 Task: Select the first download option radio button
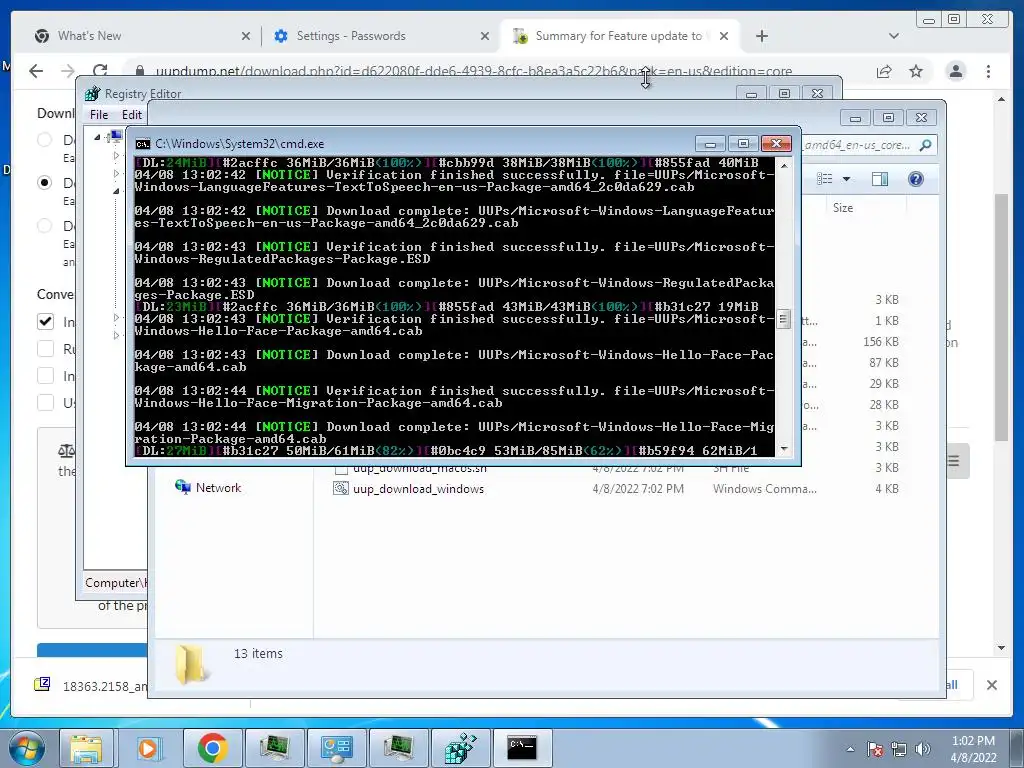[44, 139]
